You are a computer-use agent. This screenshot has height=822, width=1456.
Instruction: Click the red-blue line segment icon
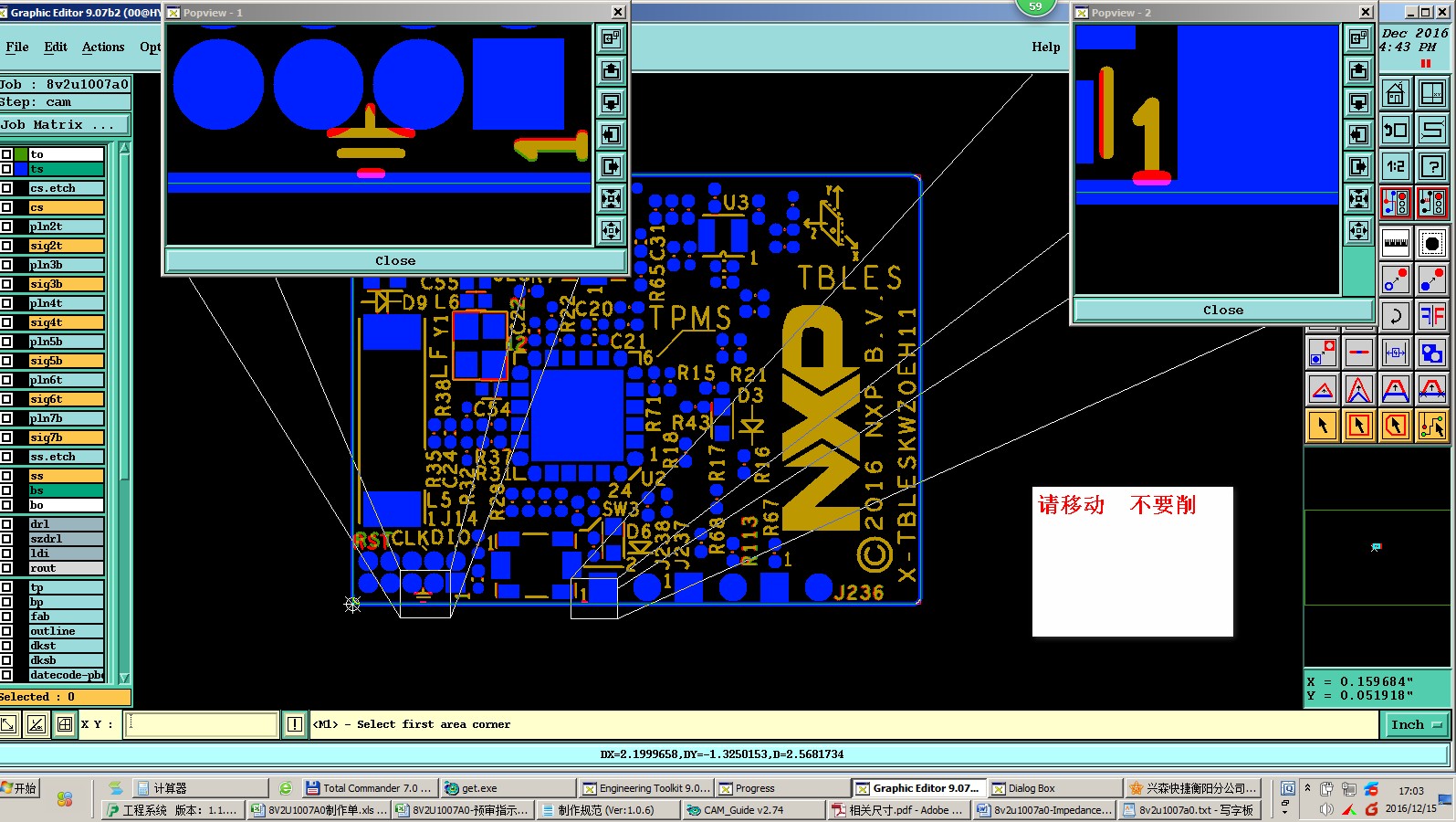pyautogui.click(x=1358, y=353)
